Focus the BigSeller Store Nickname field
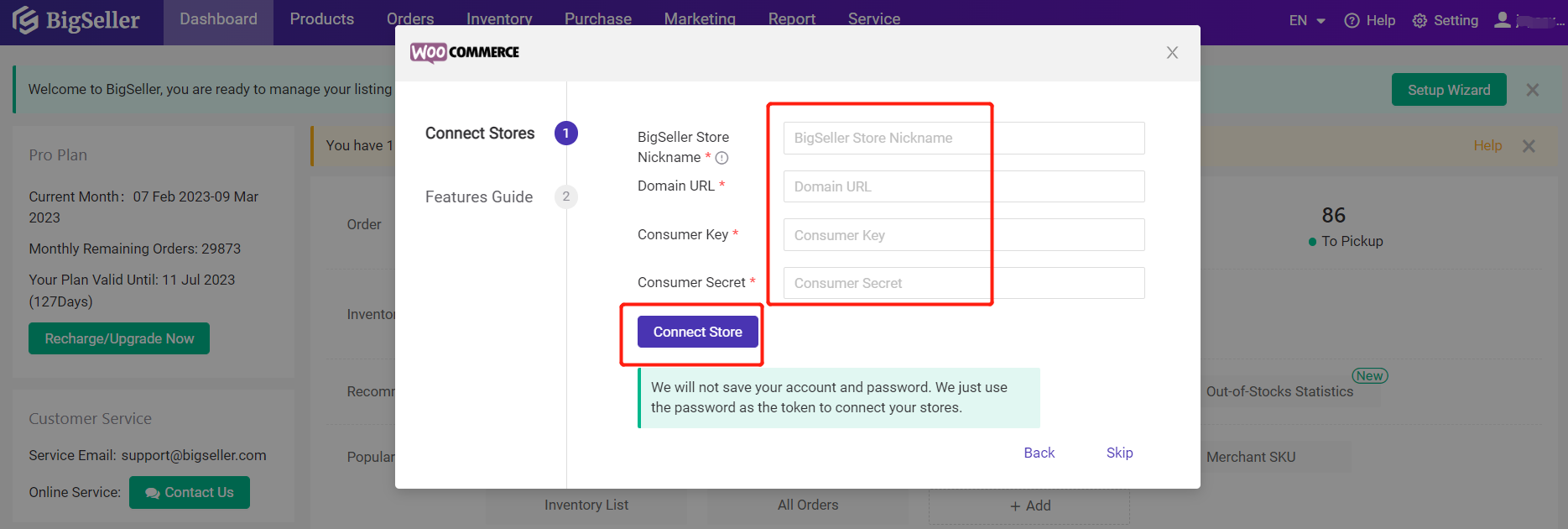The width and height of the screenshot is (1568, 529). pos(964,138)
